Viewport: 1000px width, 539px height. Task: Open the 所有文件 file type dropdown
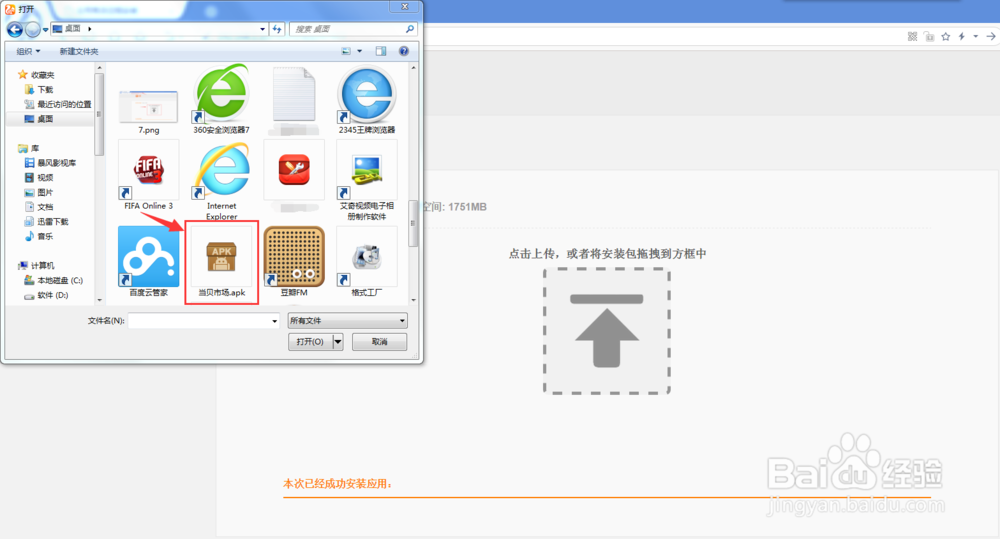point(348,320)
